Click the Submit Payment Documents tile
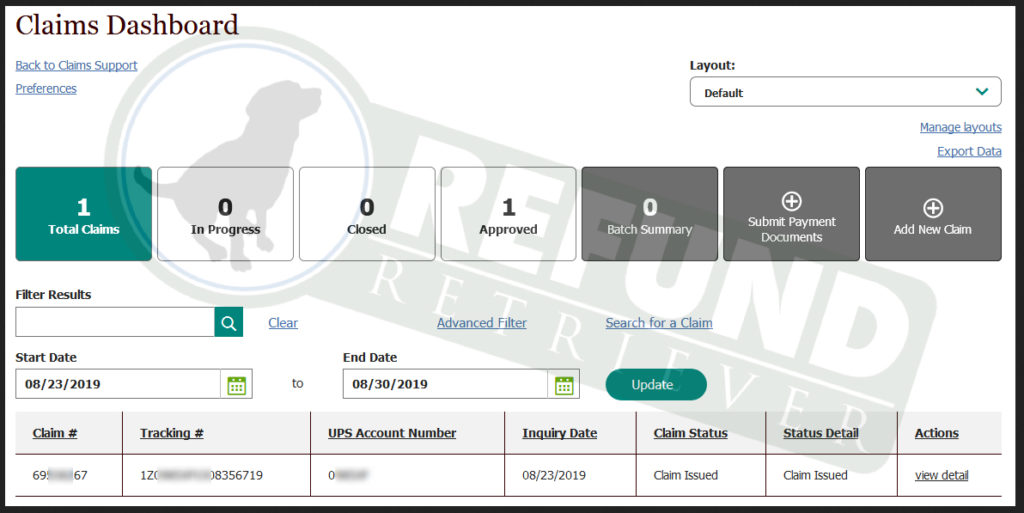 791,214
